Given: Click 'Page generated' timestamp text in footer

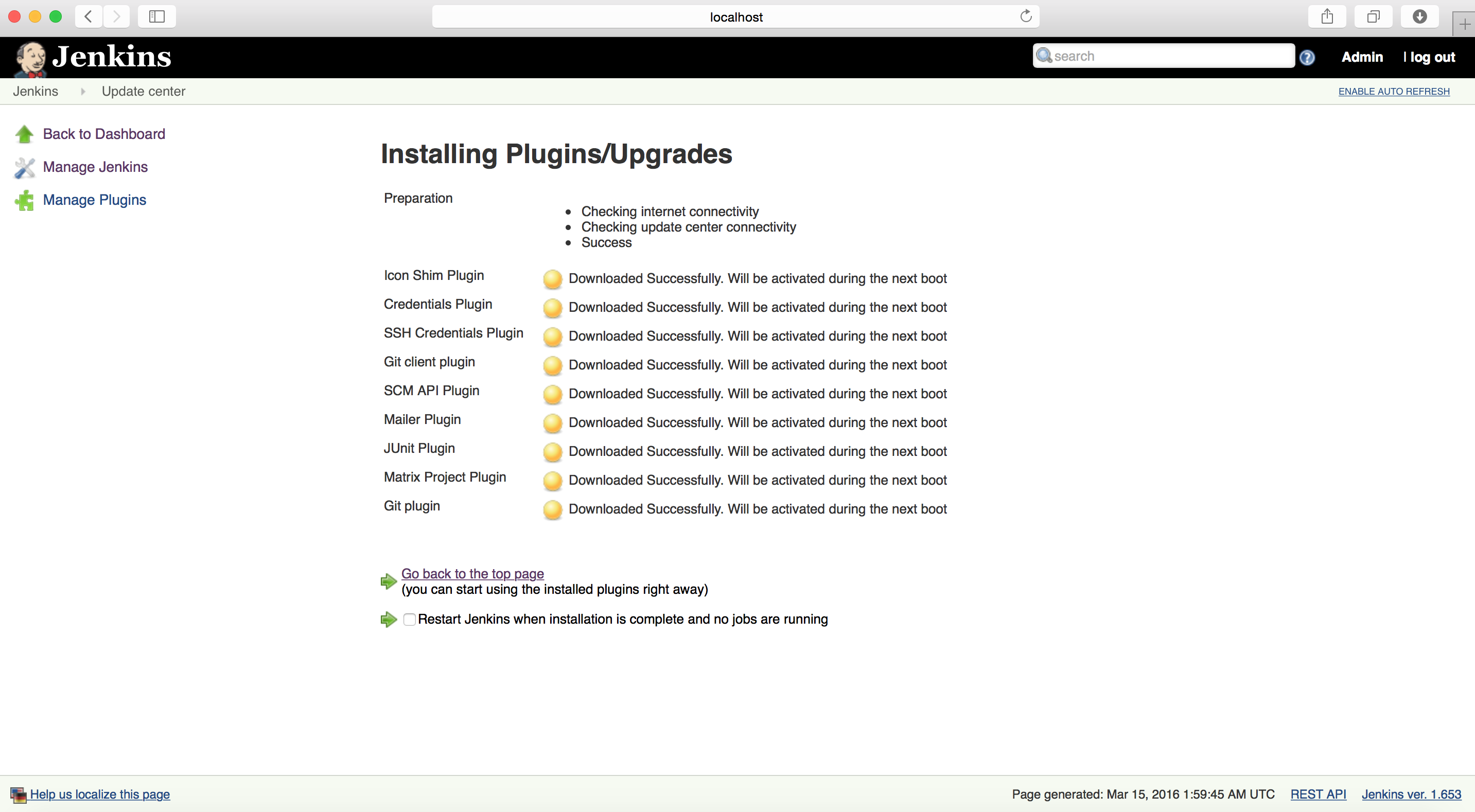Looking at the screenshot, I should click(x=1143, y=795).
